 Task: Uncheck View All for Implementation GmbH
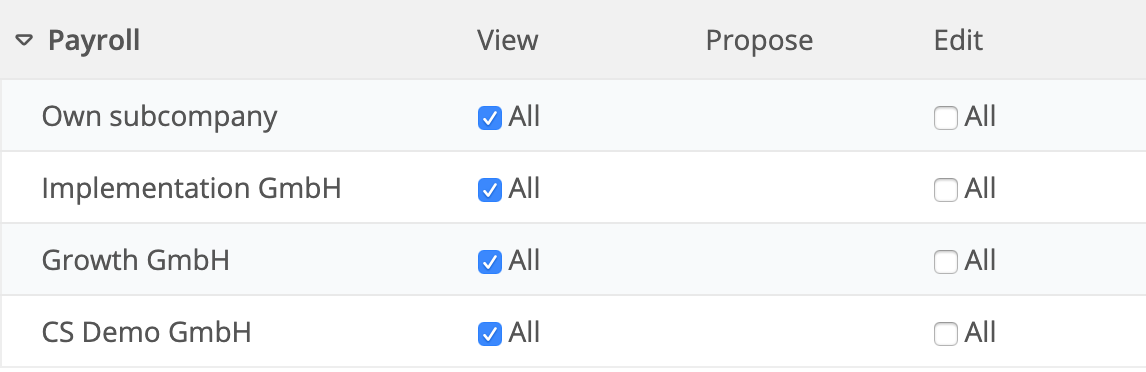(x=490, y=190)
